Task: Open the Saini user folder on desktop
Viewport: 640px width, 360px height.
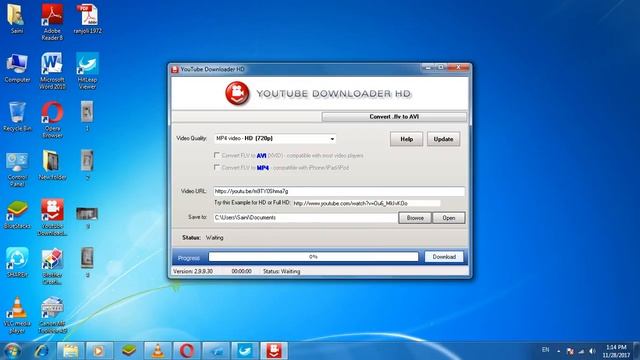Action: 17,18
